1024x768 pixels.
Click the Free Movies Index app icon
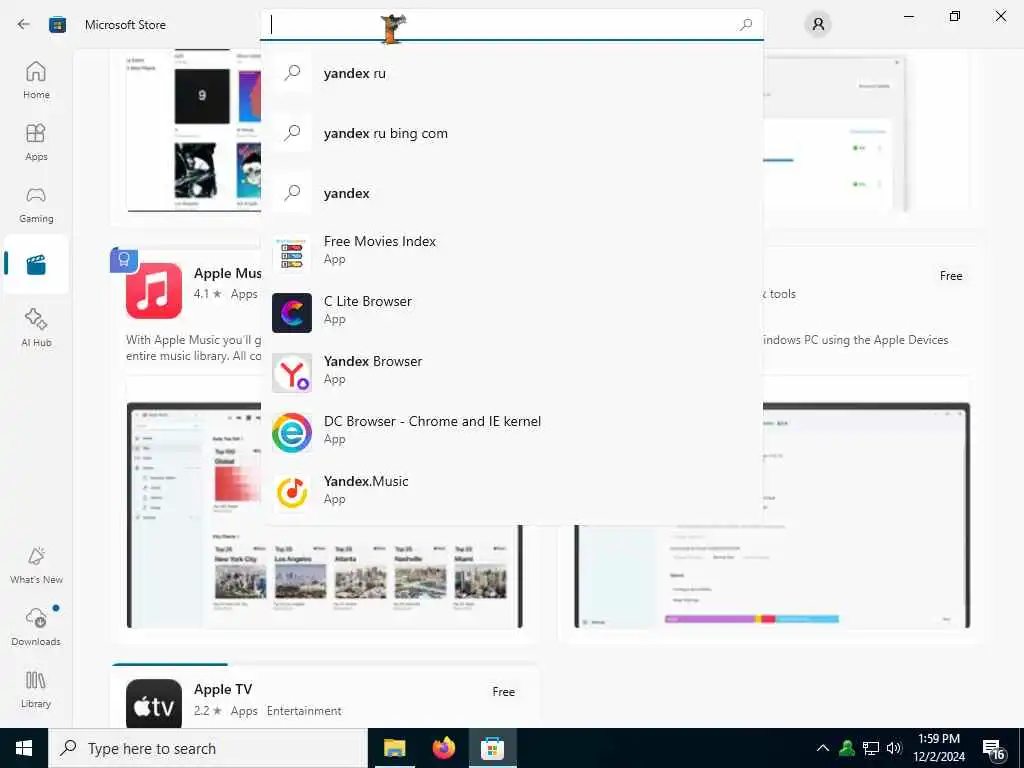tap(292, 253)
